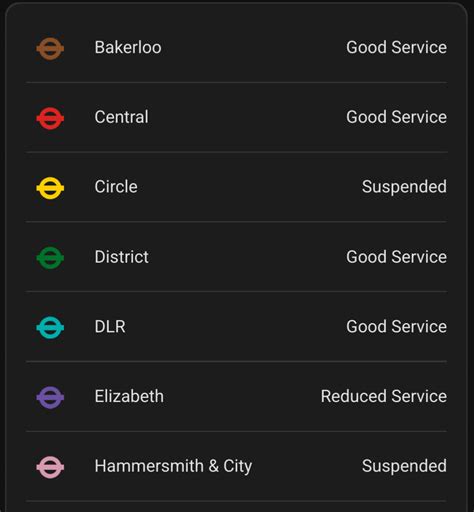Click the Bakerloo Good Service status

[x=396, y=47]
